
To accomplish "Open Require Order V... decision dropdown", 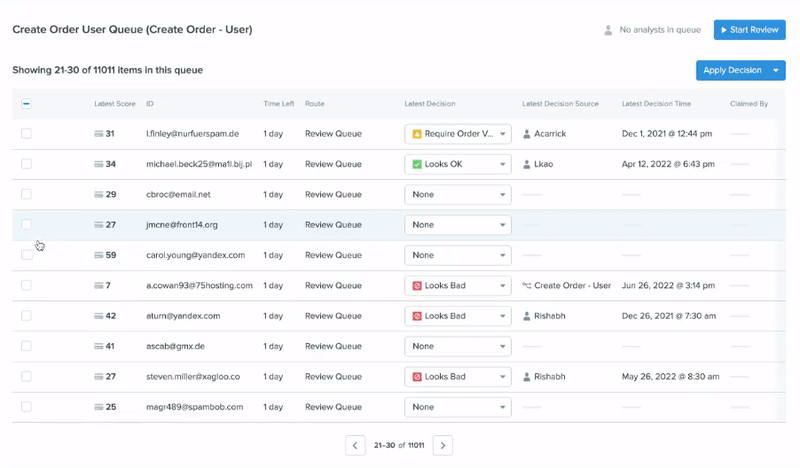I will coord(458,134).
